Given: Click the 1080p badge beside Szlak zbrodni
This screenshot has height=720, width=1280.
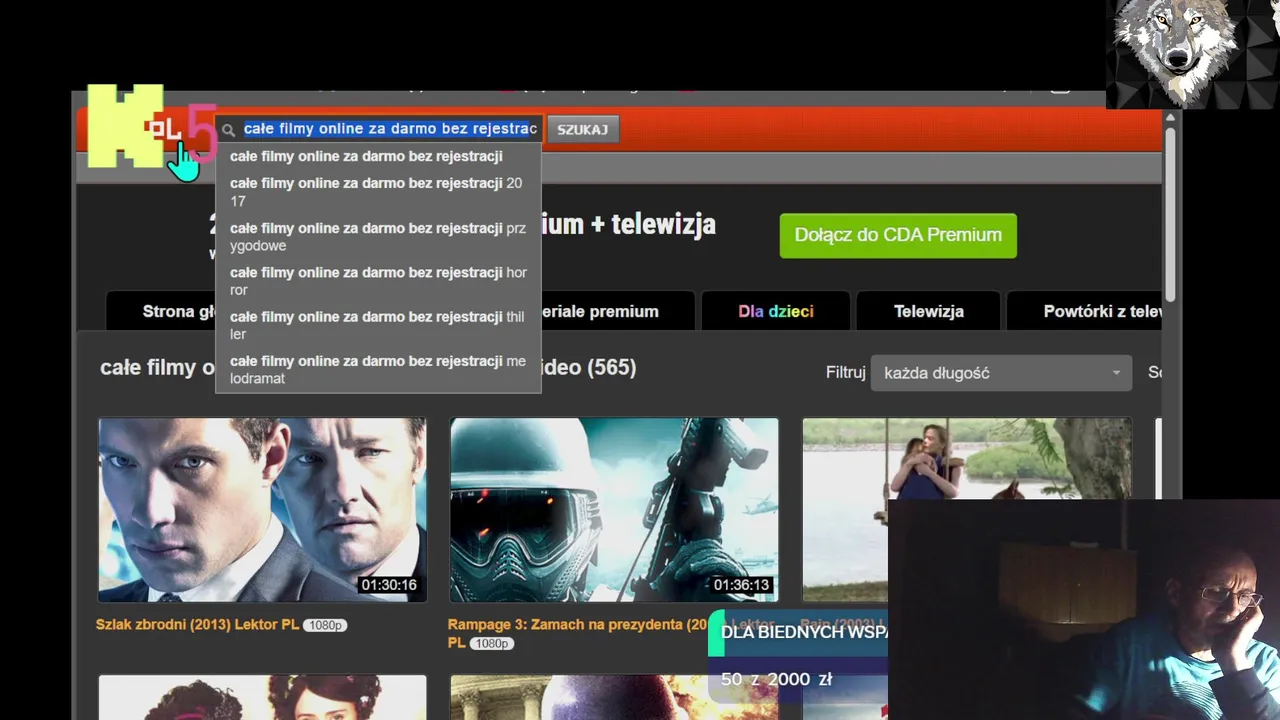Looking at the screenshot, I should [x=325, y=625].
